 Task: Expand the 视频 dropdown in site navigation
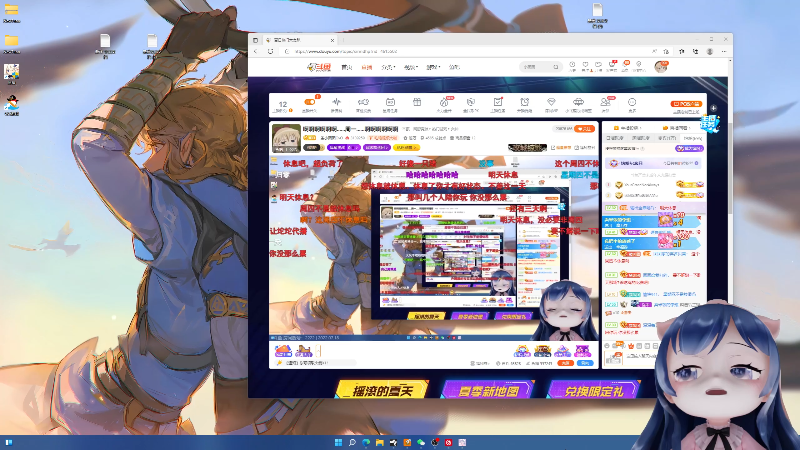411,67
